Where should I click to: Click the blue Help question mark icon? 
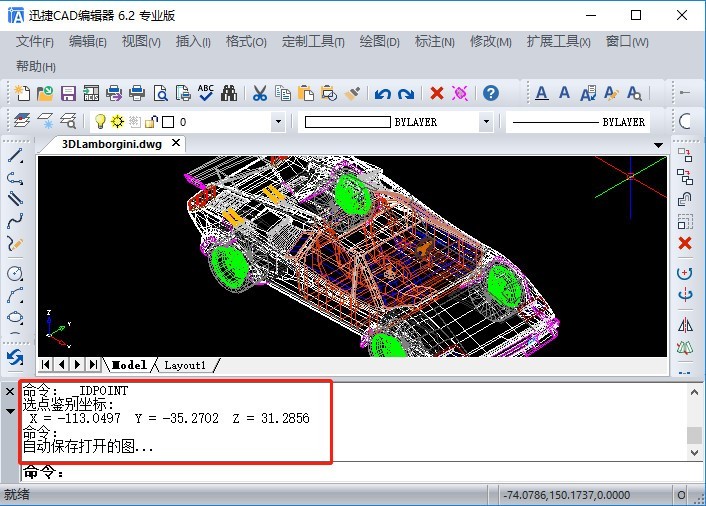(x=490, y=93)
